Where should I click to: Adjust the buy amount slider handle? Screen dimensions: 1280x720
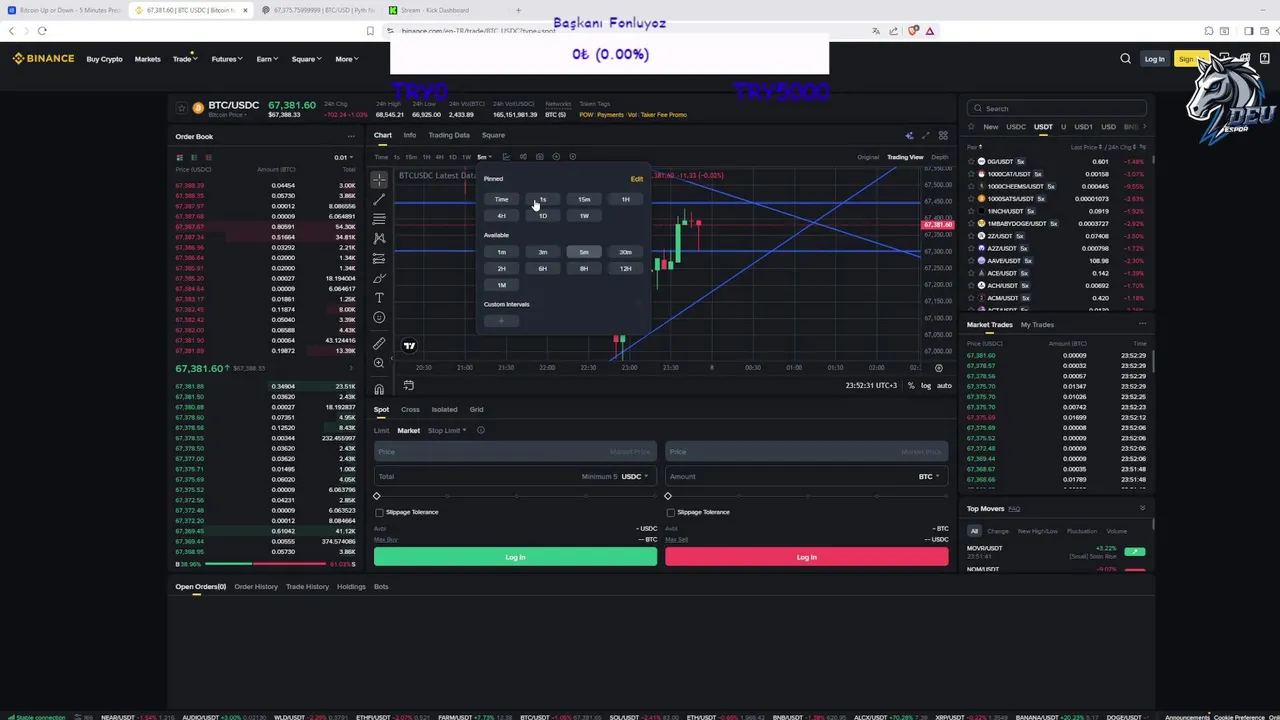click(x=377, y=496)
